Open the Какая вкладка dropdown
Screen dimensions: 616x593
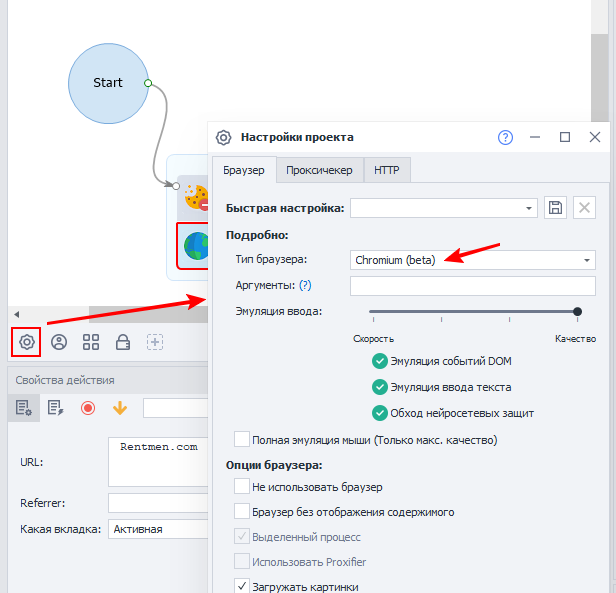point(158,529)
